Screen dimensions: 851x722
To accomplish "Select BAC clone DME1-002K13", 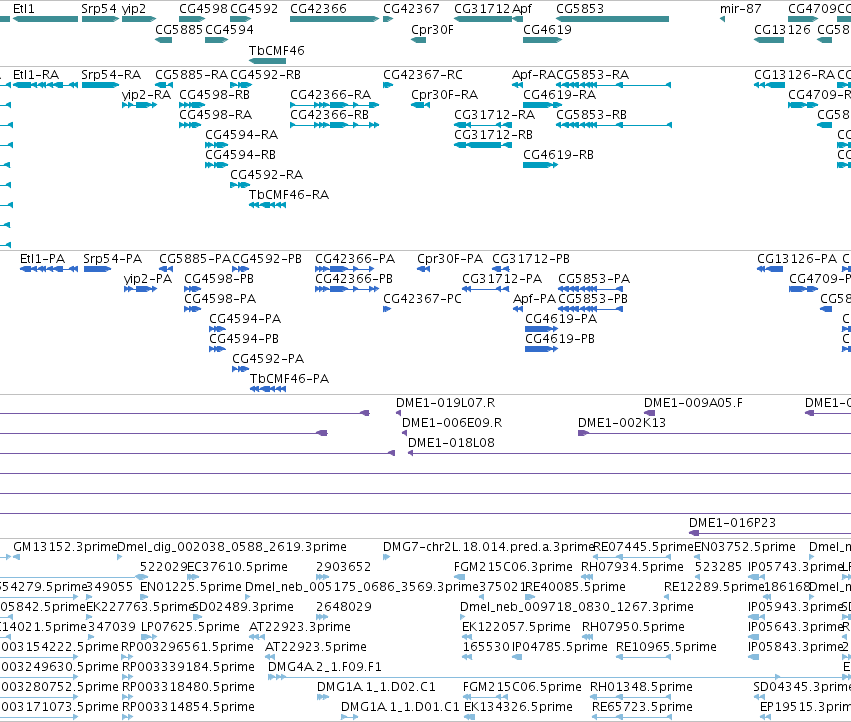I will [x=715, y=433].
